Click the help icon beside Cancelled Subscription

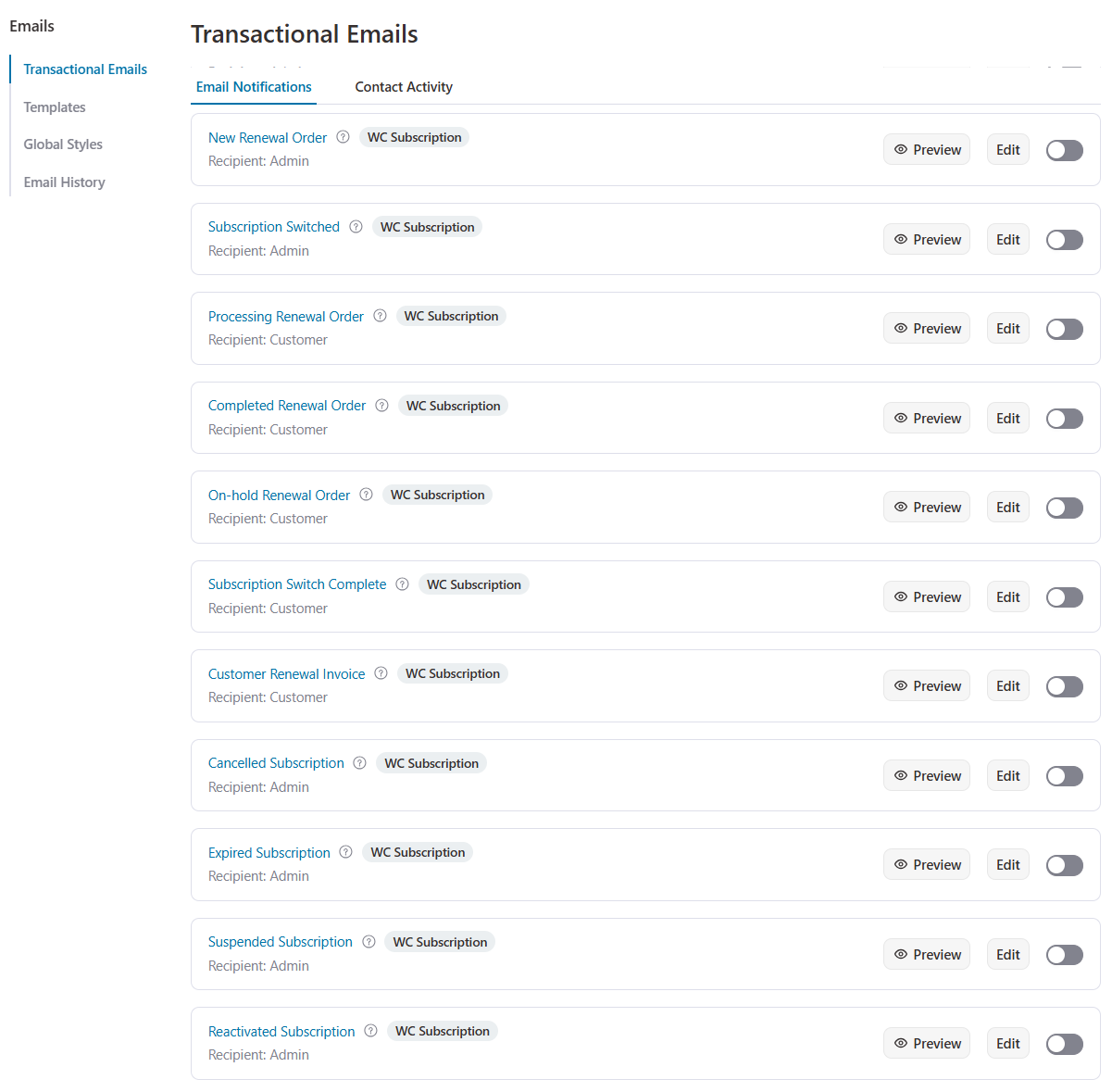coord(359,762)
